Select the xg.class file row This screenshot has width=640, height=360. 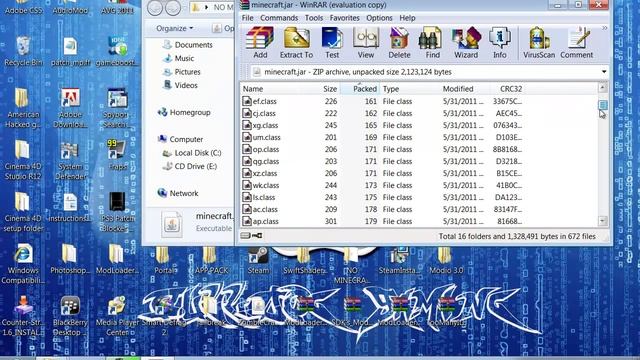[x=382, y=125]
